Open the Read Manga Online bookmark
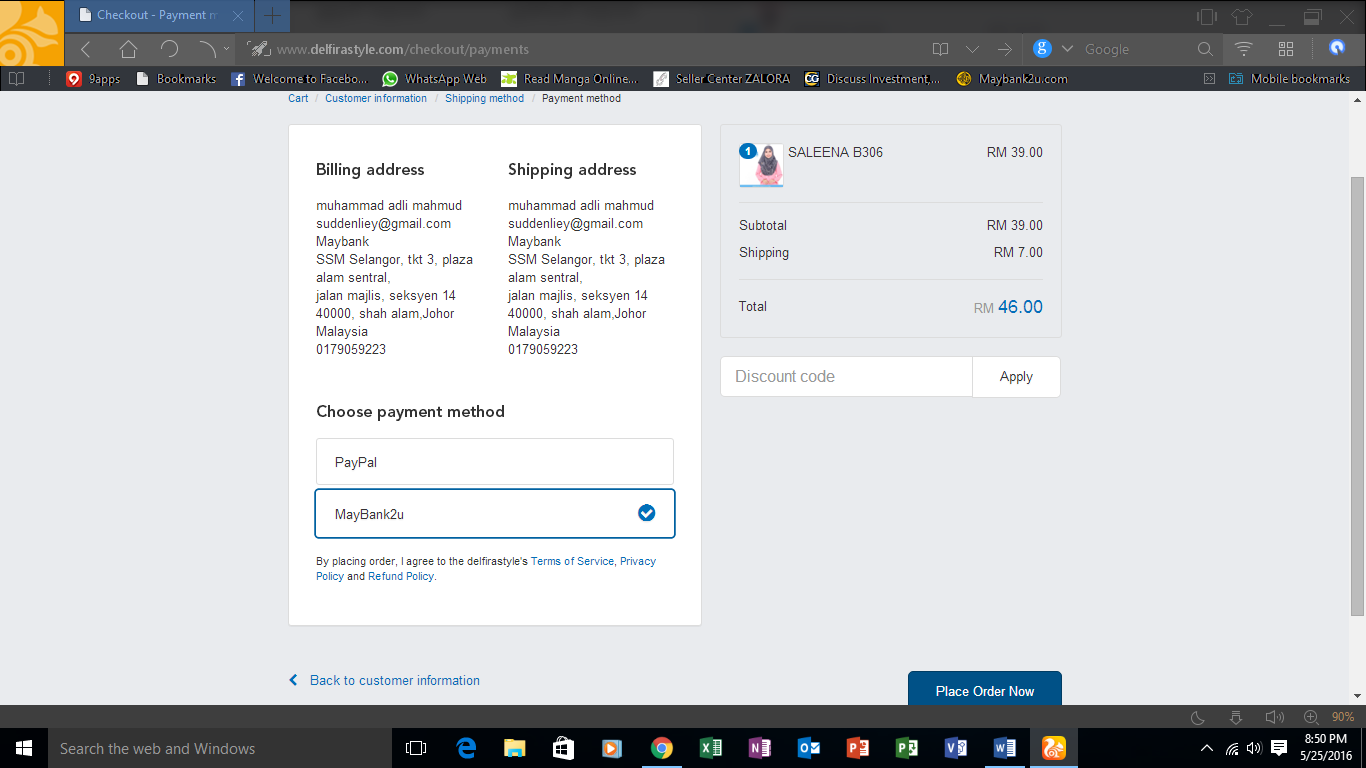 569,78
